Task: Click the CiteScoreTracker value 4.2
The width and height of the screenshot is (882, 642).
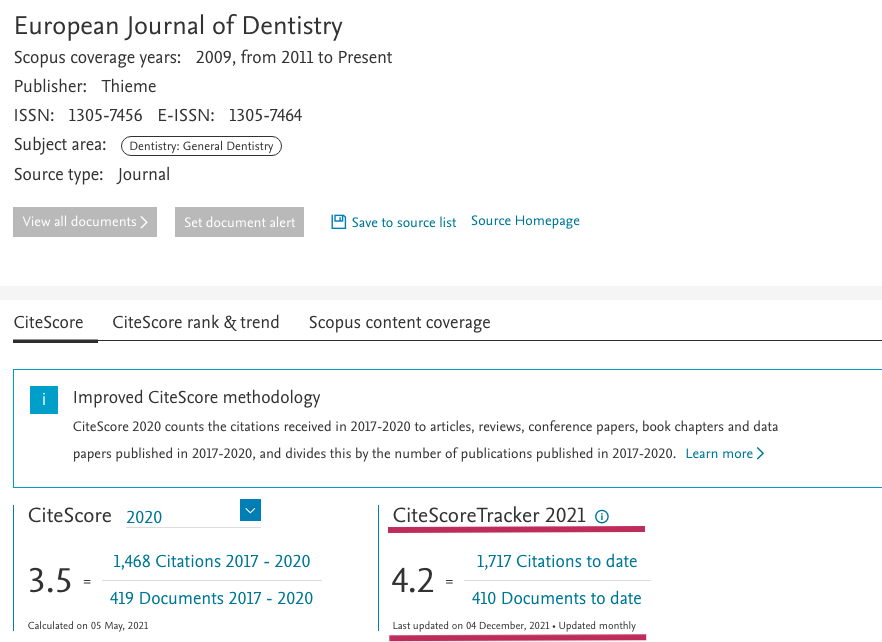Action: 413,580
